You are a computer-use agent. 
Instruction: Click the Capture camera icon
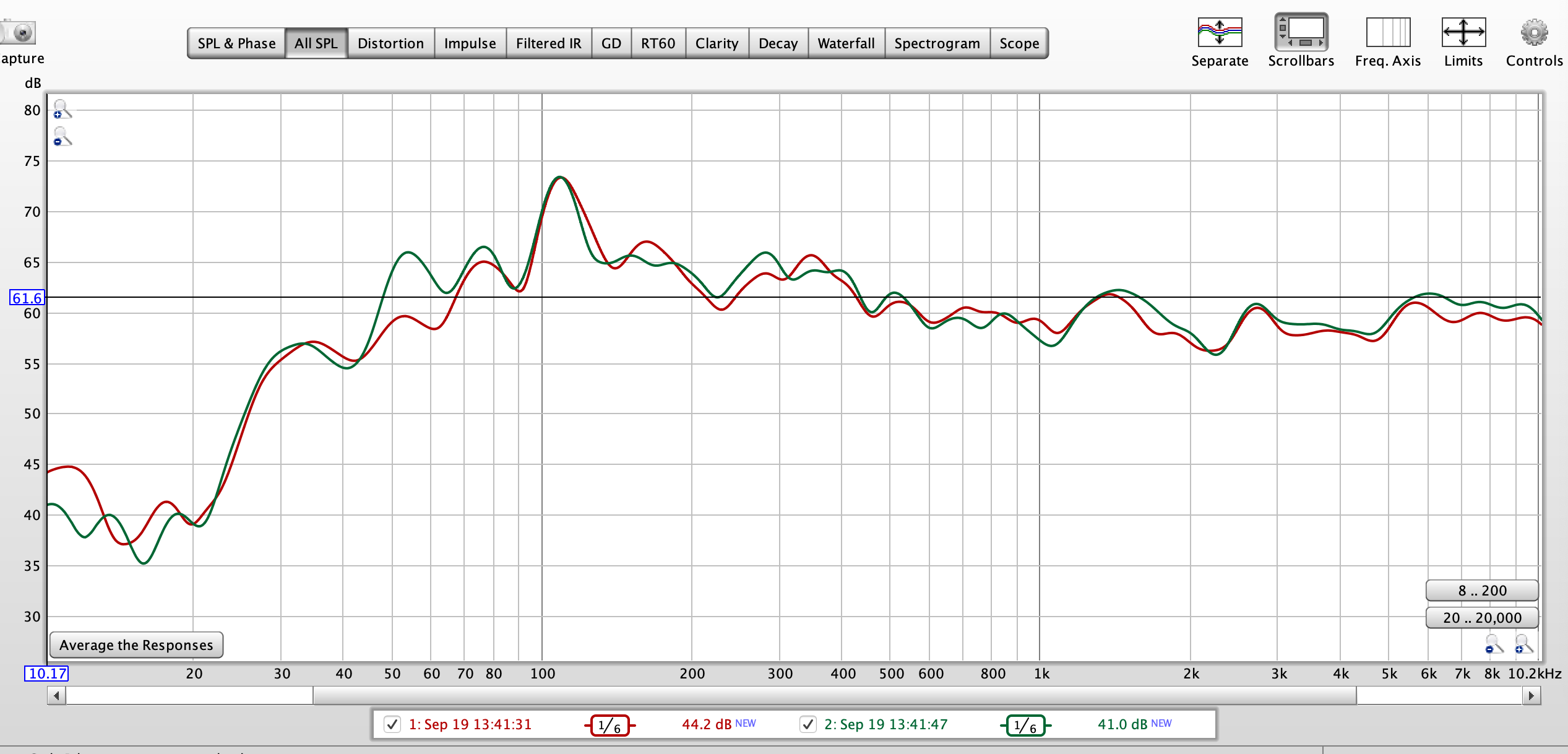(19, 32)
